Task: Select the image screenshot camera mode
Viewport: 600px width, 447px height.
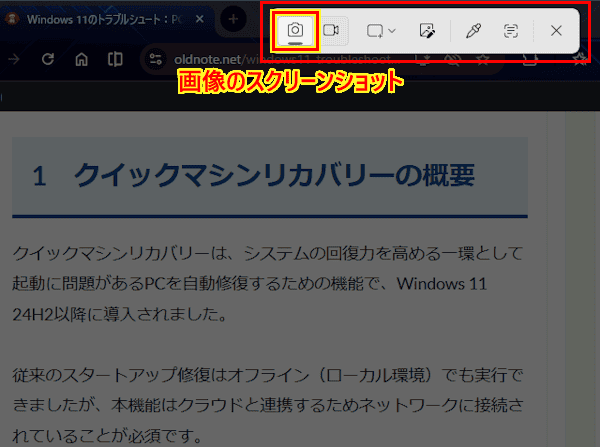Action: tap(295, 31)
